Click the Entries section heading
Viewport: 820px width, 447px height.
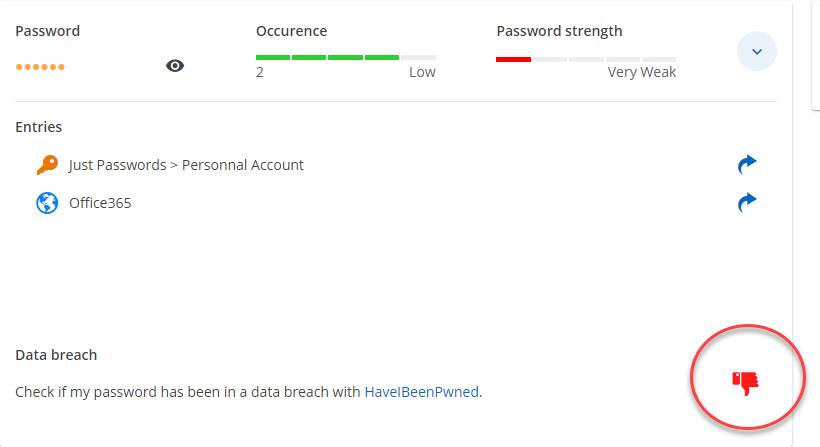click(39, 127)
